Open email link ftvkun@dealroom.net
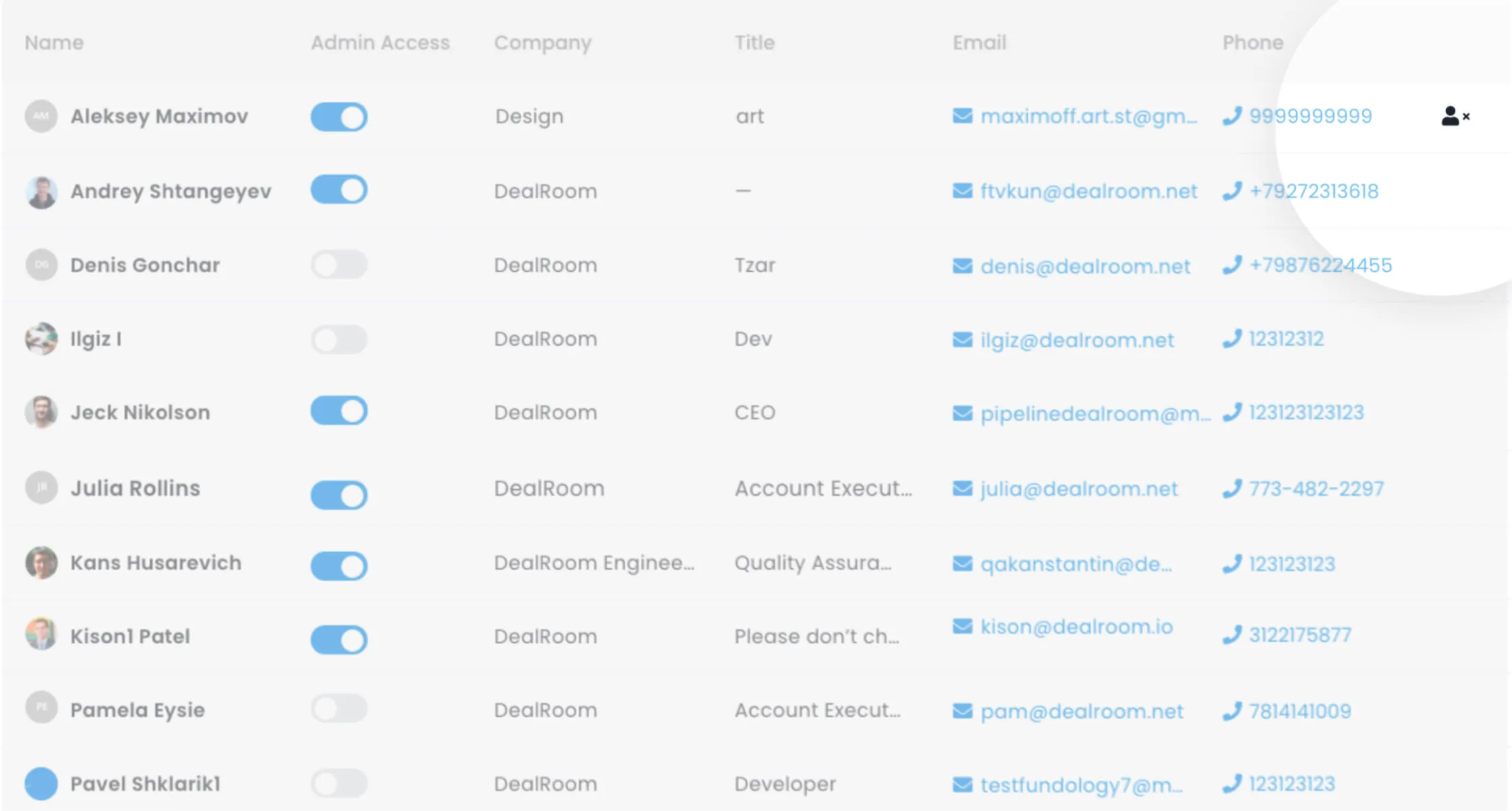This screenshot has height=811, width=1512. (1088, 192)
